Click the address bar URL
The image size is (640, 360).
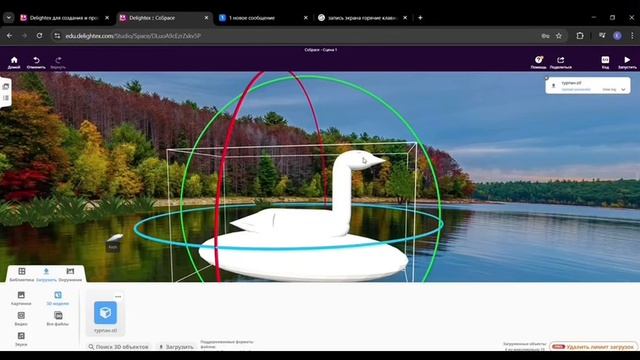(133, 36)
